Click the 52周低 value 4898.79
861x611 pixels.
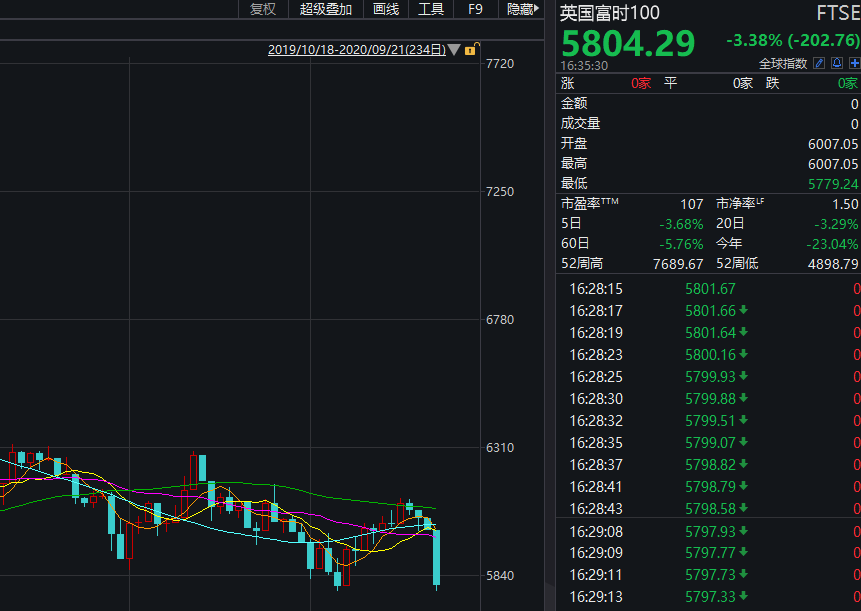[x=832, y=264]
